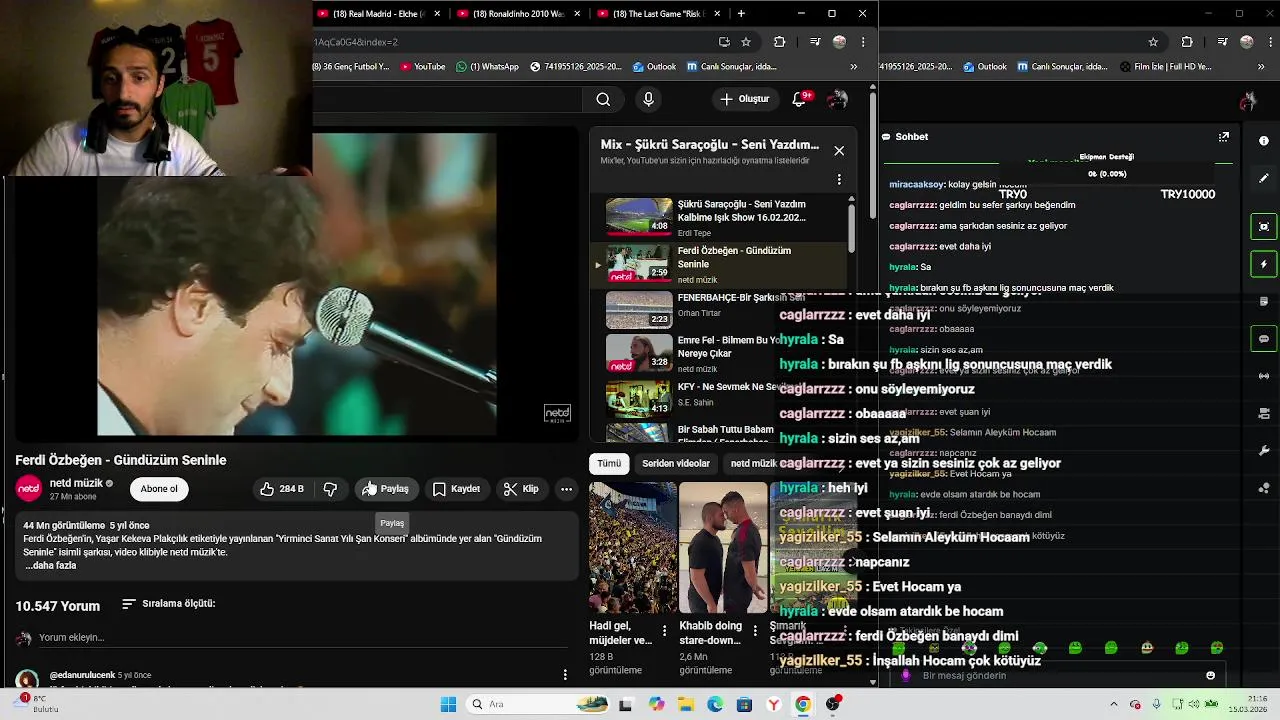Open more actions menu beside Klip
This screenshot has width=1280, height=720.
(x=566, y=489)
